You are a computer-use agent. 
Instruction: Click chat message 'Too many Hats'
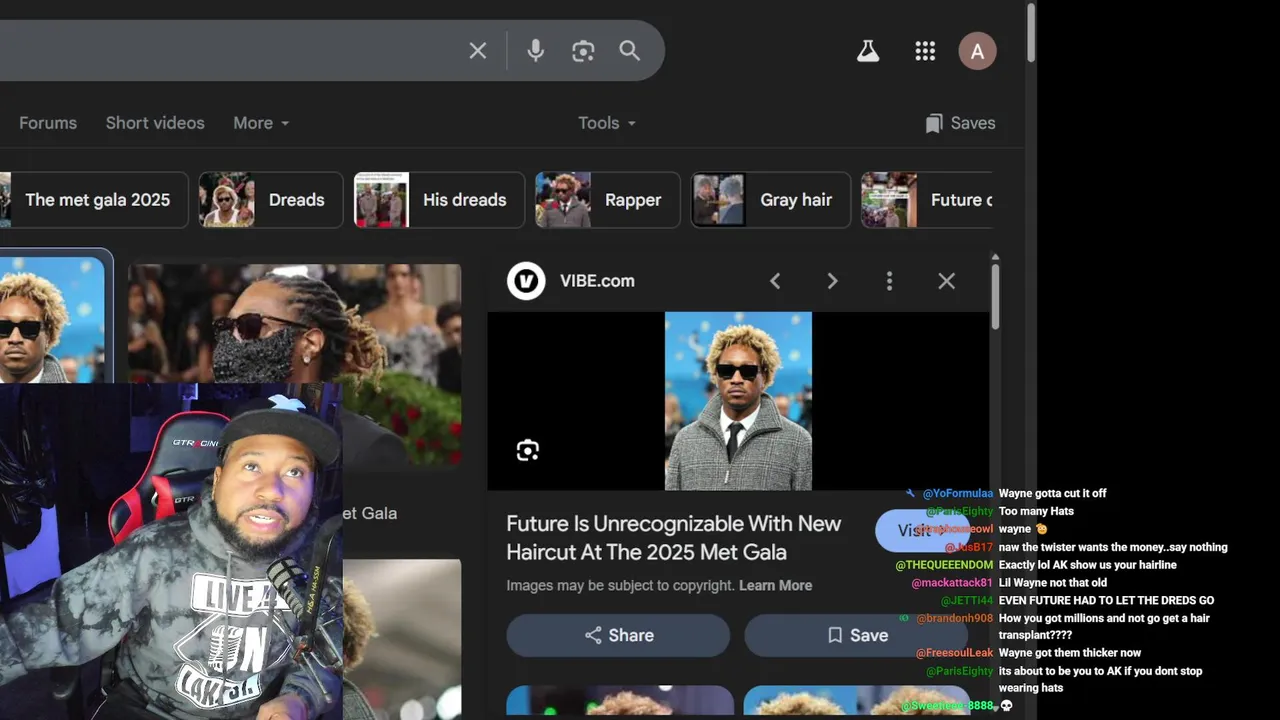click(x=1036, y=511)
